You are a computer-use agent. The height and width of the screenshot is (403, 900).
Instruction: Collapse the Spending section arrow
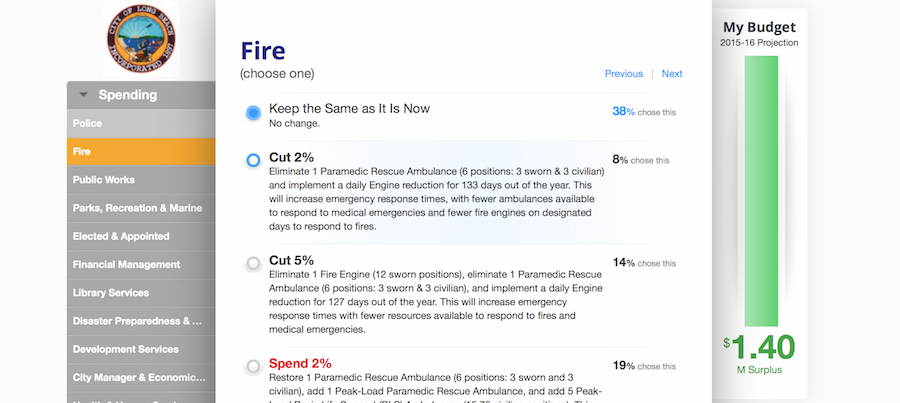84,95
